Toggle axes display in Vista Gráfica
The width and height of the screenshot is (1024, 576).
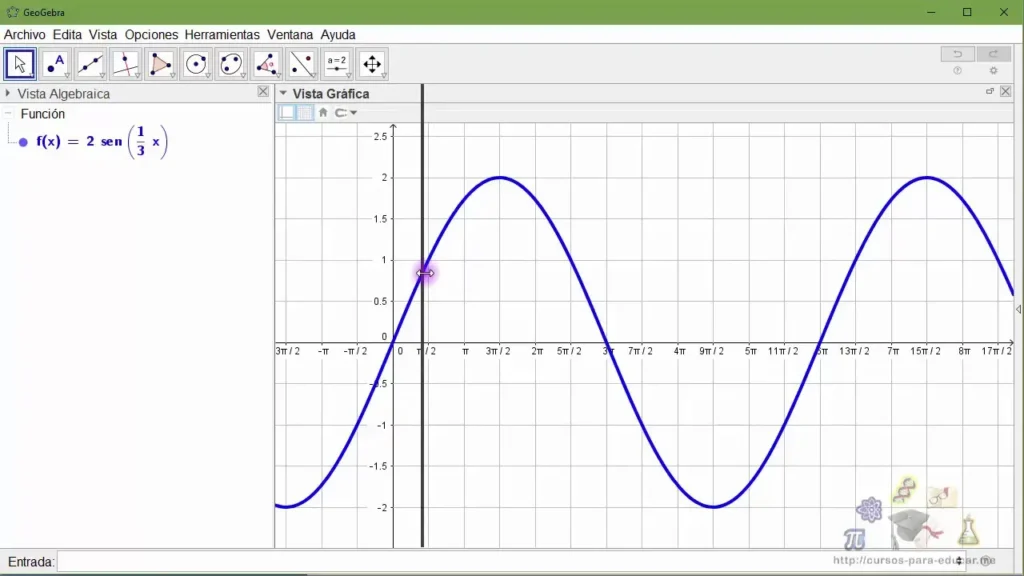coord(287,112)
